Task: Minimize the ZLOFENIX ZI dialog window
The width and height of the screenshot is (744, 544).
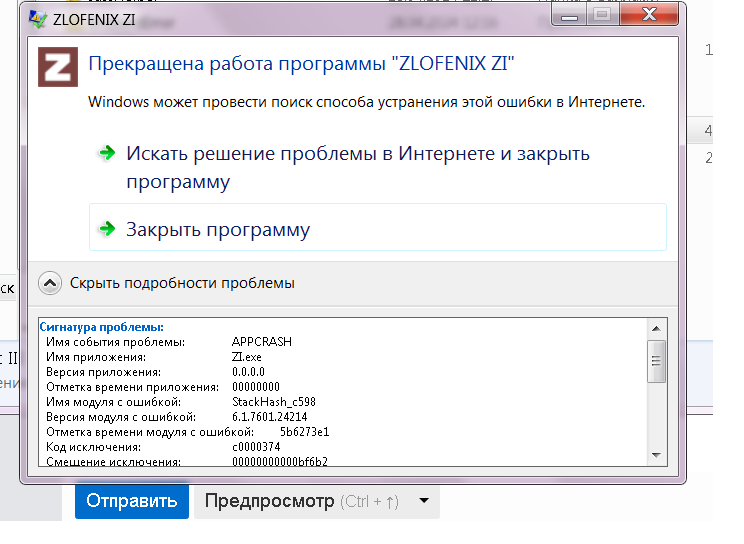Action: (569, 16)
